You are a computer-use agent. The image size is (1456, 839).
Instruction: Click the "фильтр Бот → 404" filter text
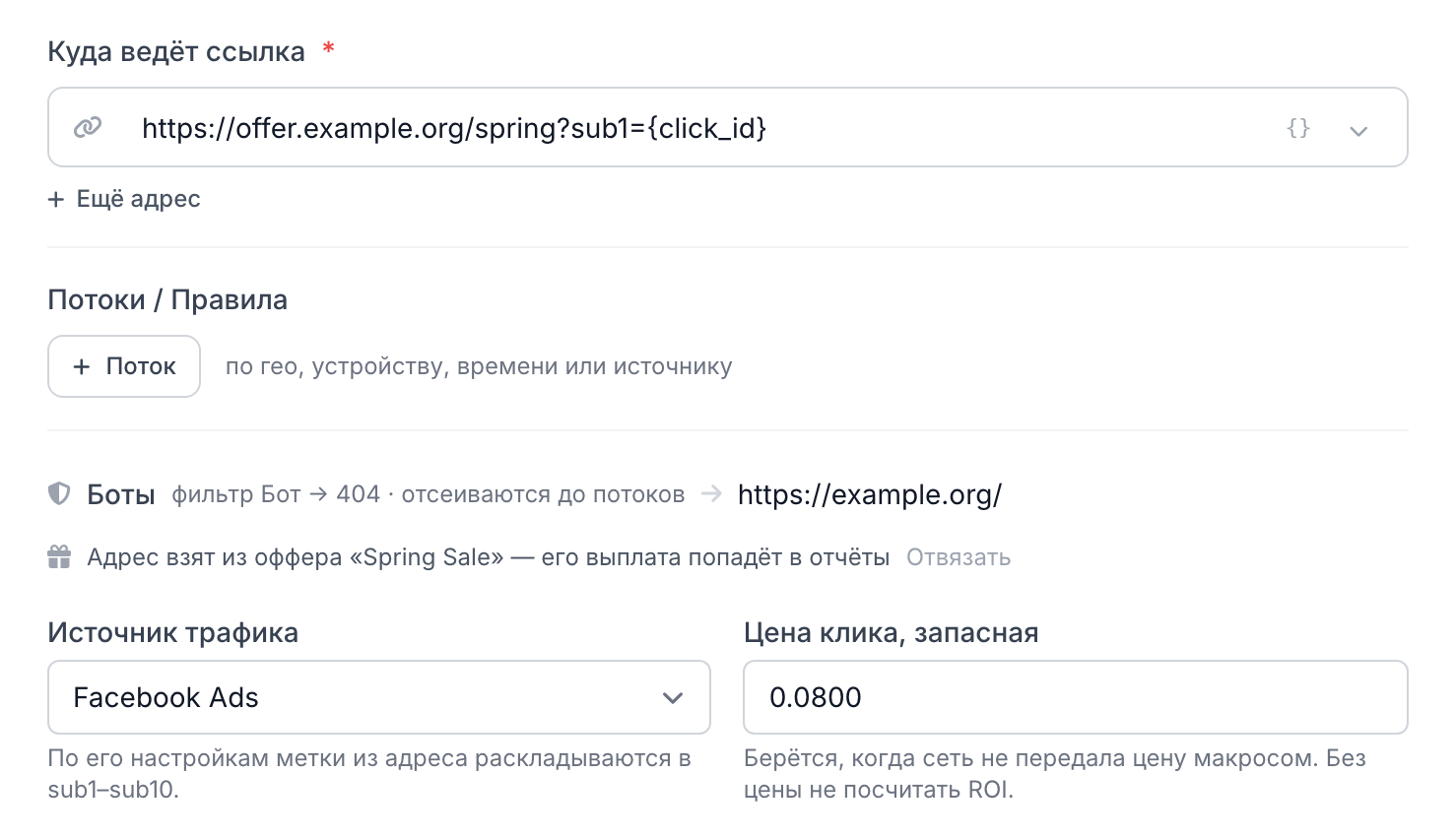coord(276,494)
